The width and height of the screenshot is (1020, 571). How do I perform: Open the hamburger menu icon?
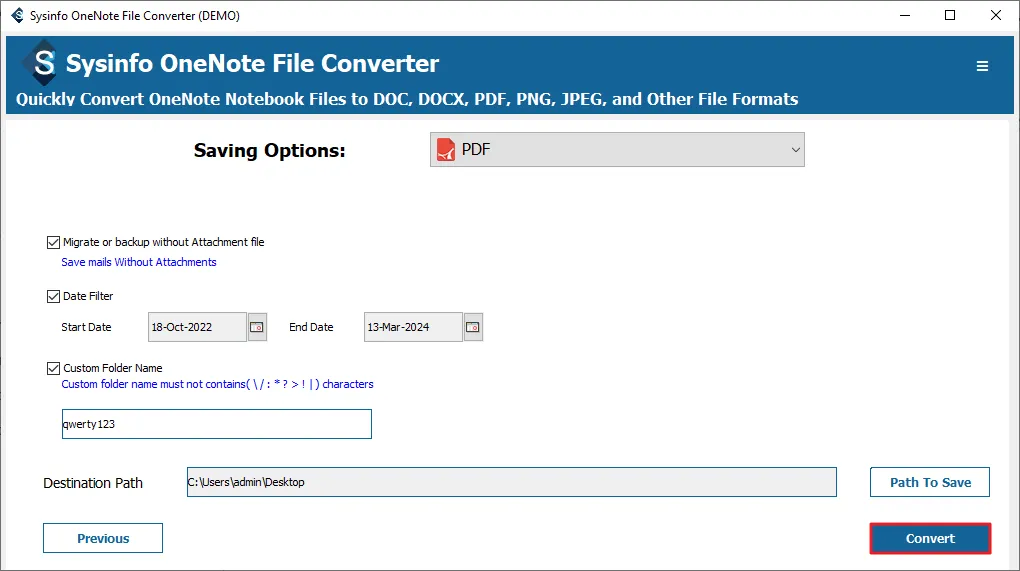982,66
